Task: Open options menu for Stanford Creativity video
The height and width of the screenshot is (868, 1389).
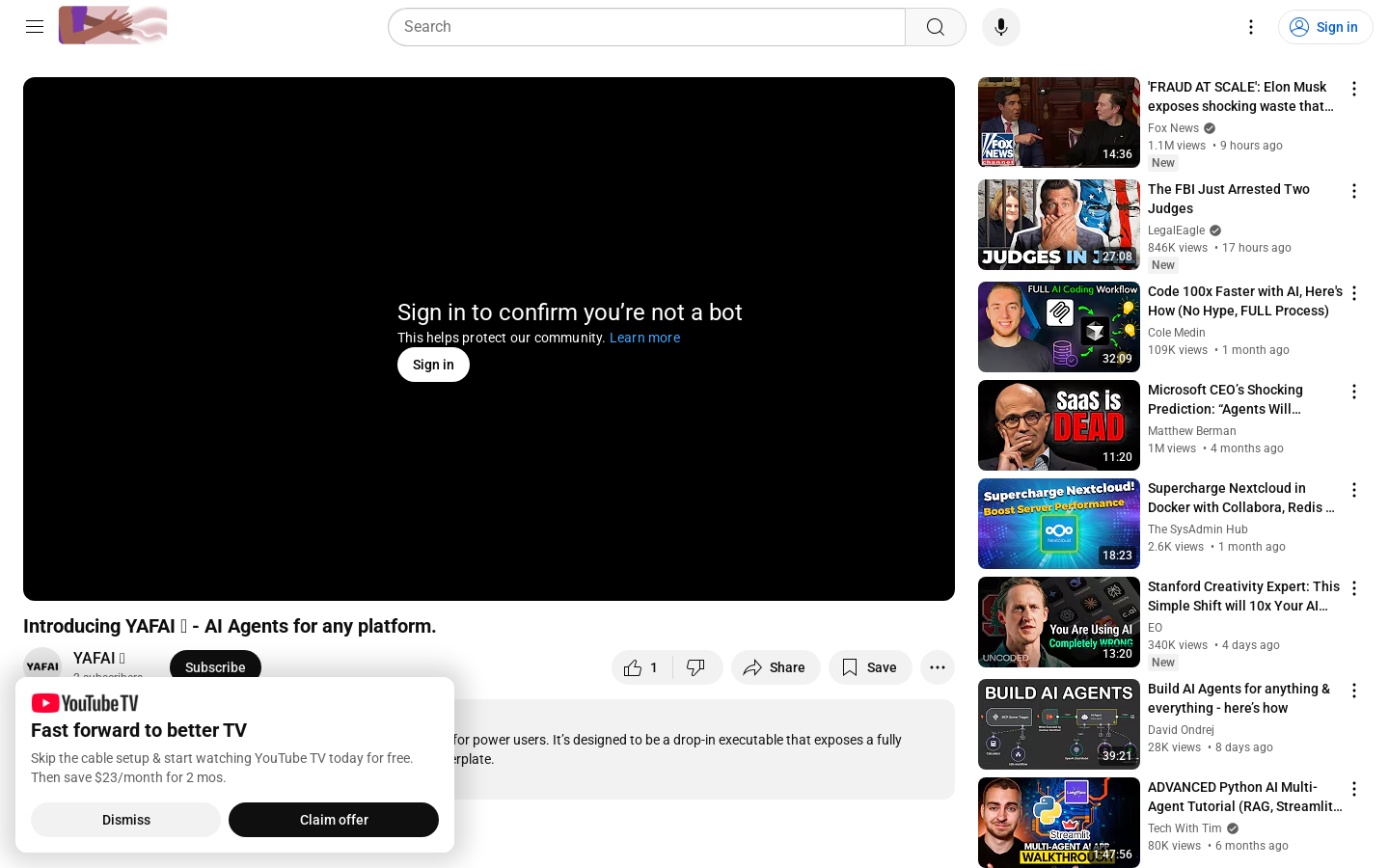Action: click(1354, 588)
